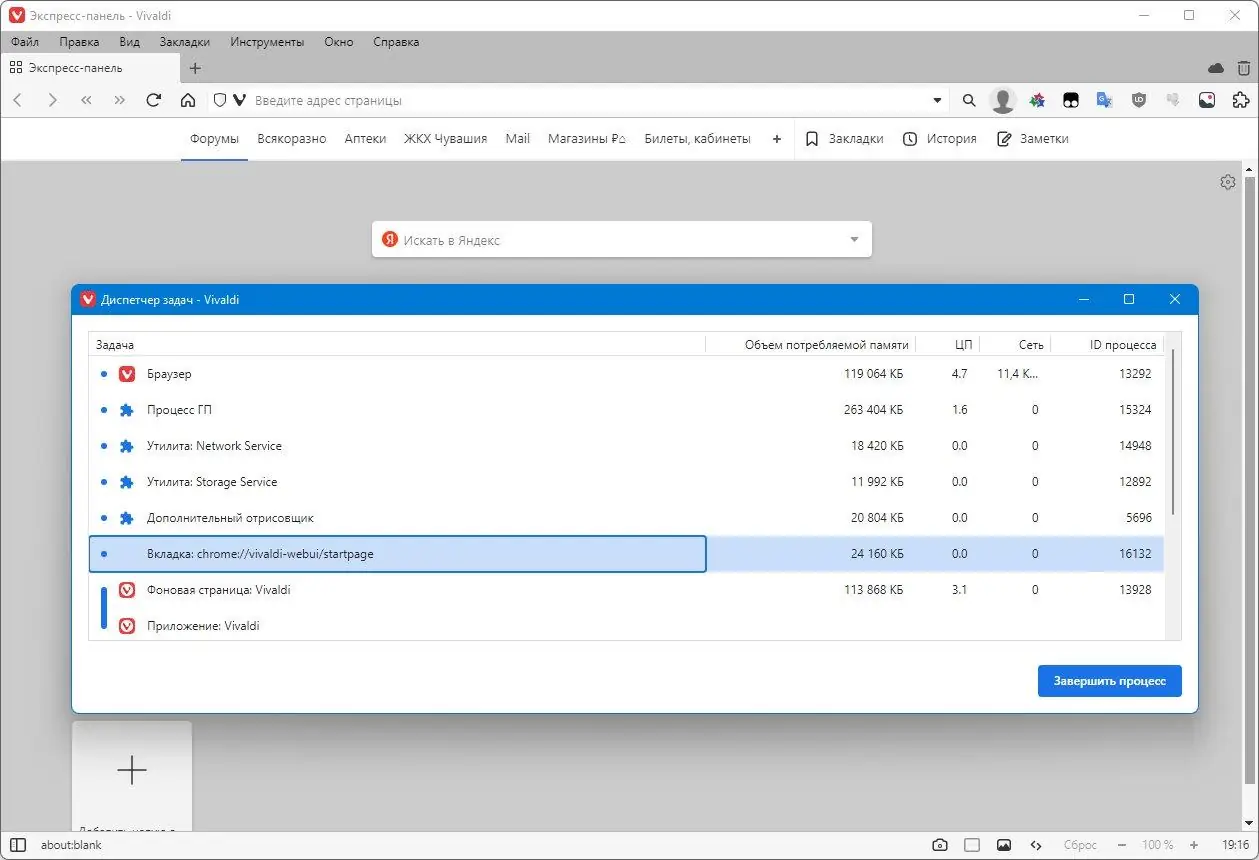Zoom in with the plus button

[1195, 845]
